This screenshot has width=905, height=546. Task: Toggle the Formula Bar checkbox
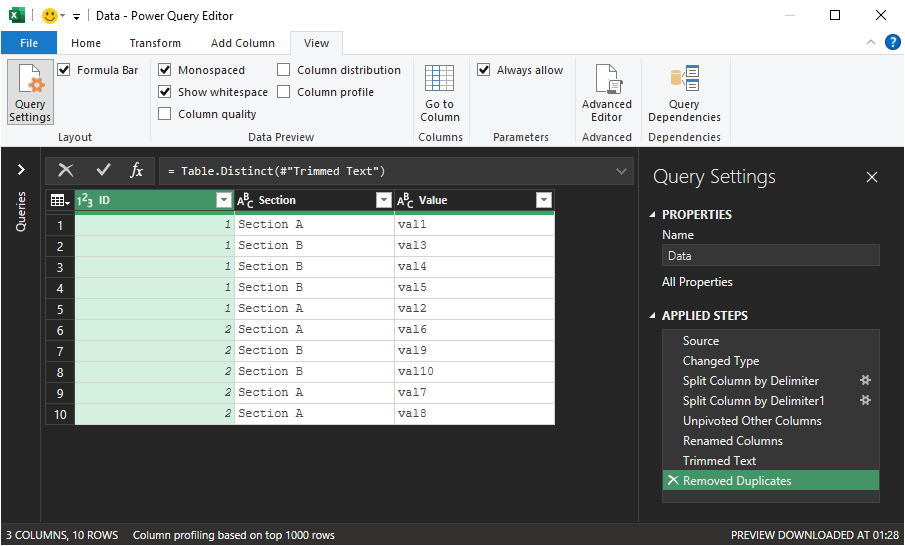[63, 70]
